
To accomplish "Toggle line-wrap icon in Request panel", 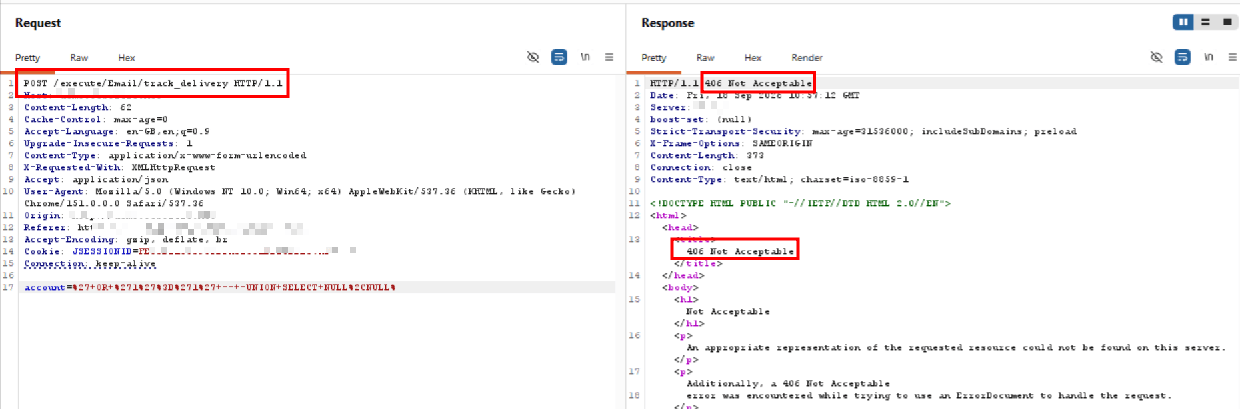I will [x=559, y=57].
